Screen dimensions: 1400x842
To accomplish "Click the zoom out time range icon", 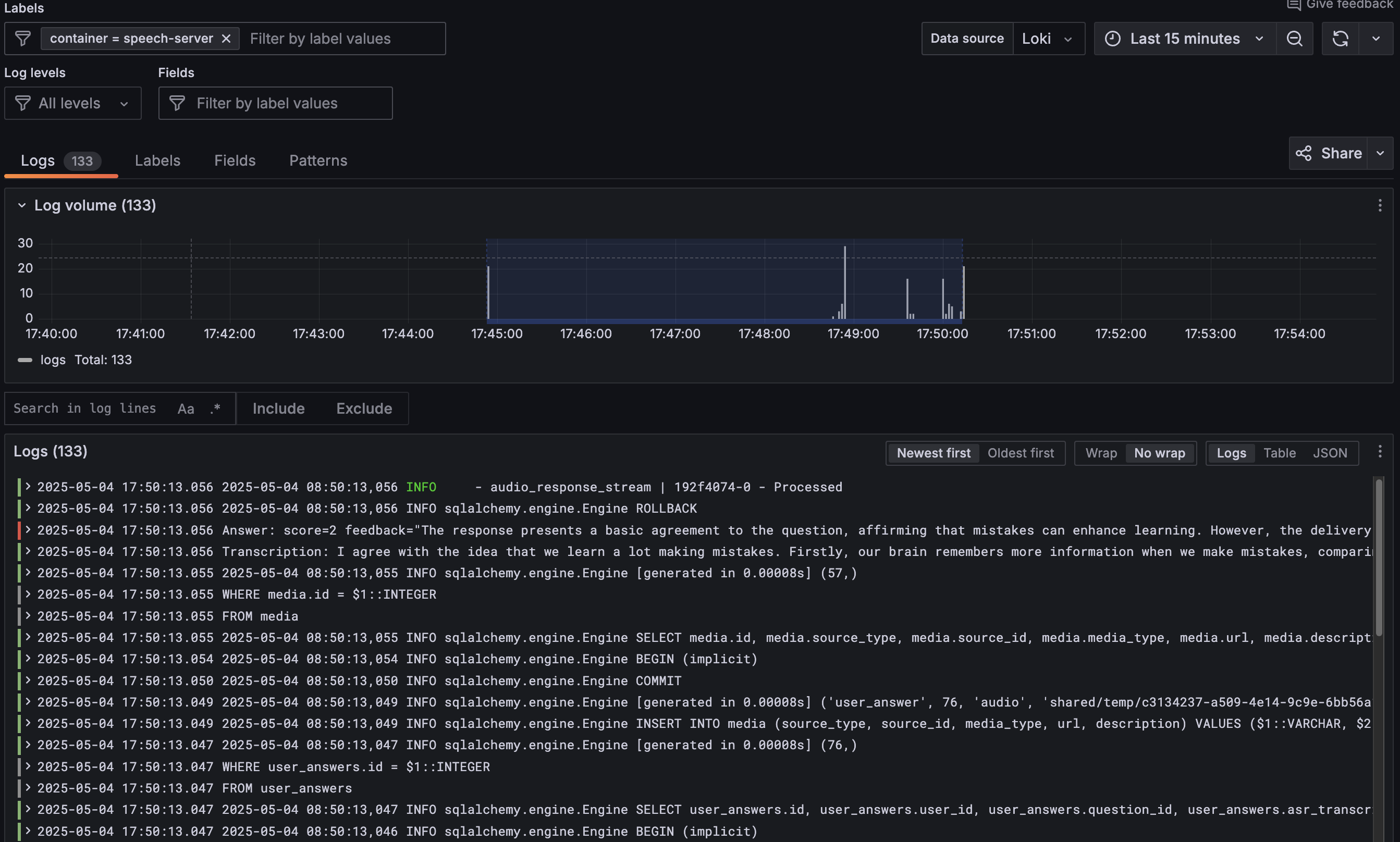I will [1294, 39].
